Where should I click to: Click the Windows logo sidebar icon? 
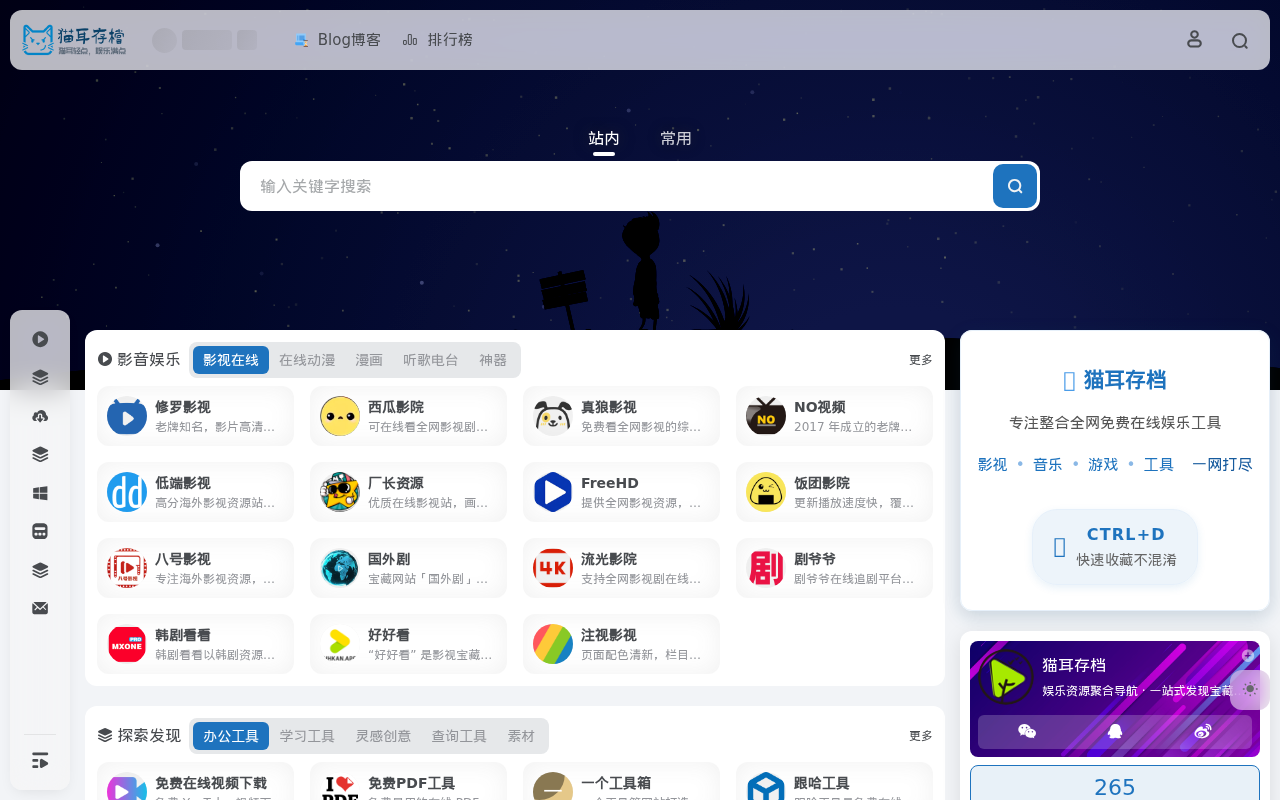coord(40,493)
